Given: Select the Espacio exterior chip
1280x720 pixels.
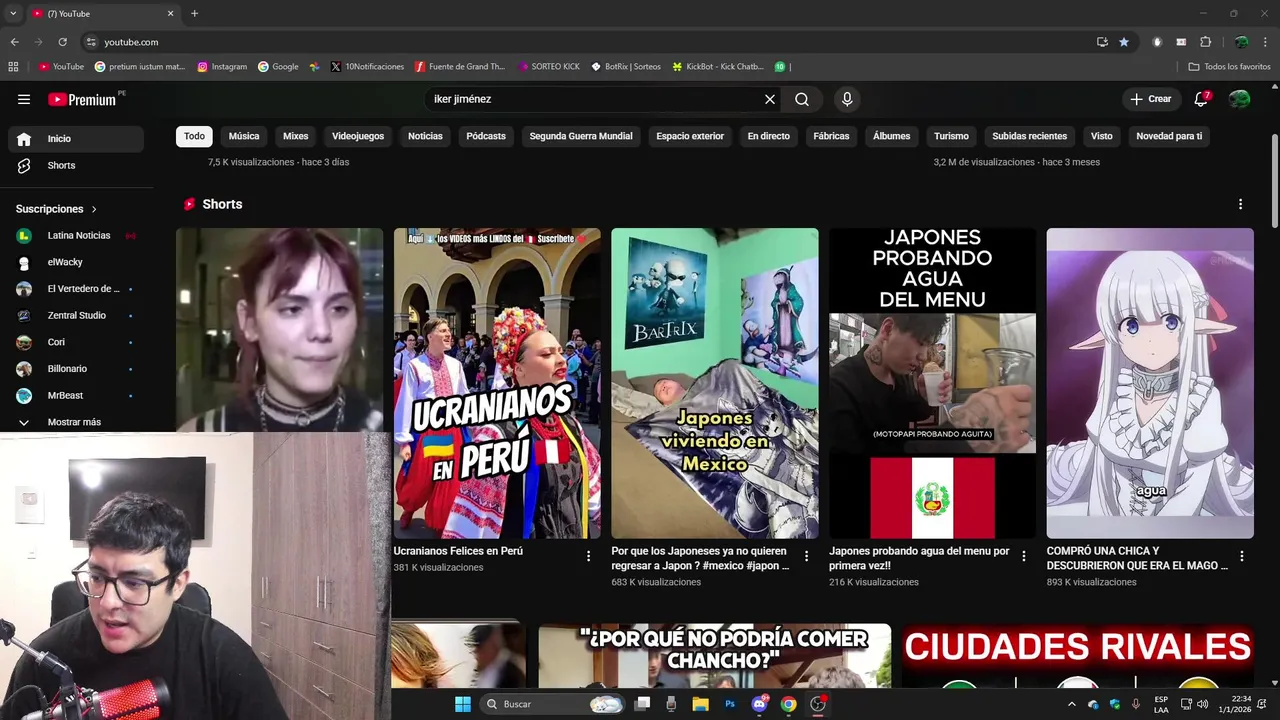Looking at the screenshot, I should 690,136.
